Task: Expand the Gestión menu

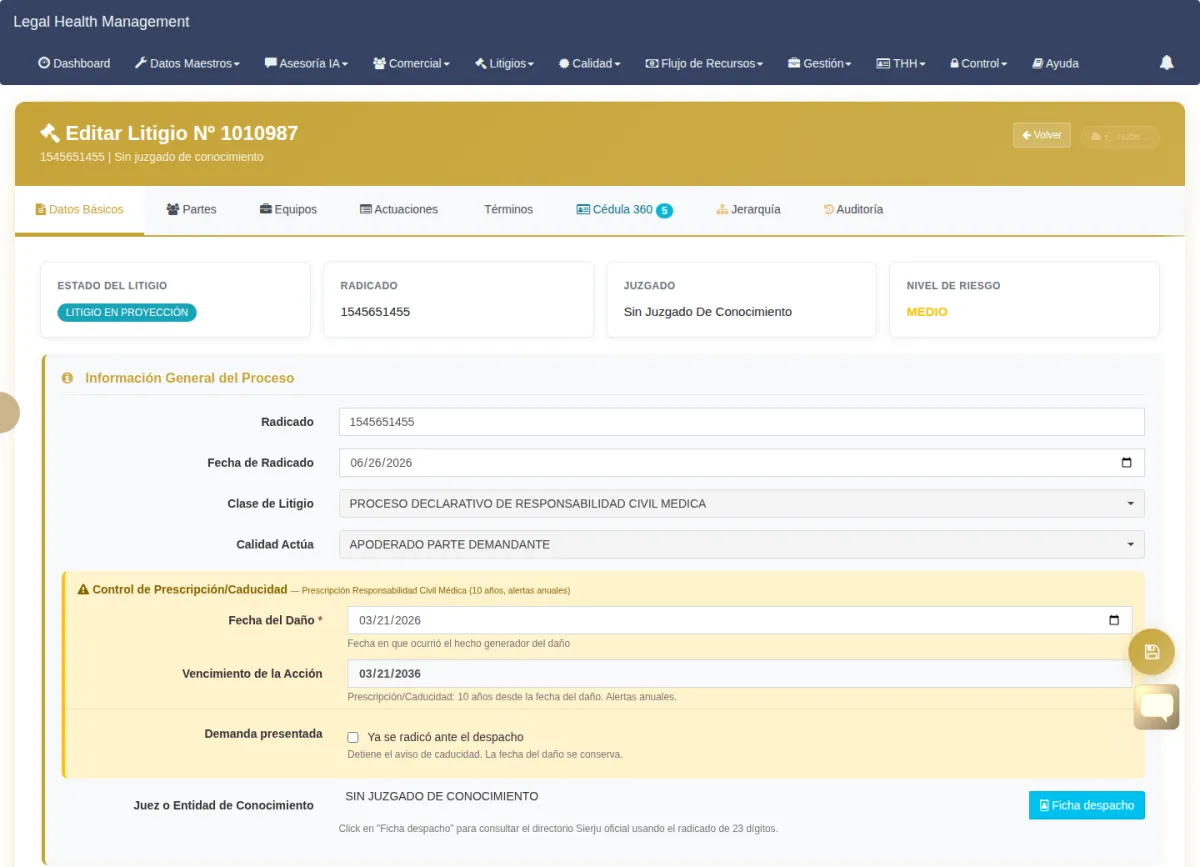Action: coord(819,63)
